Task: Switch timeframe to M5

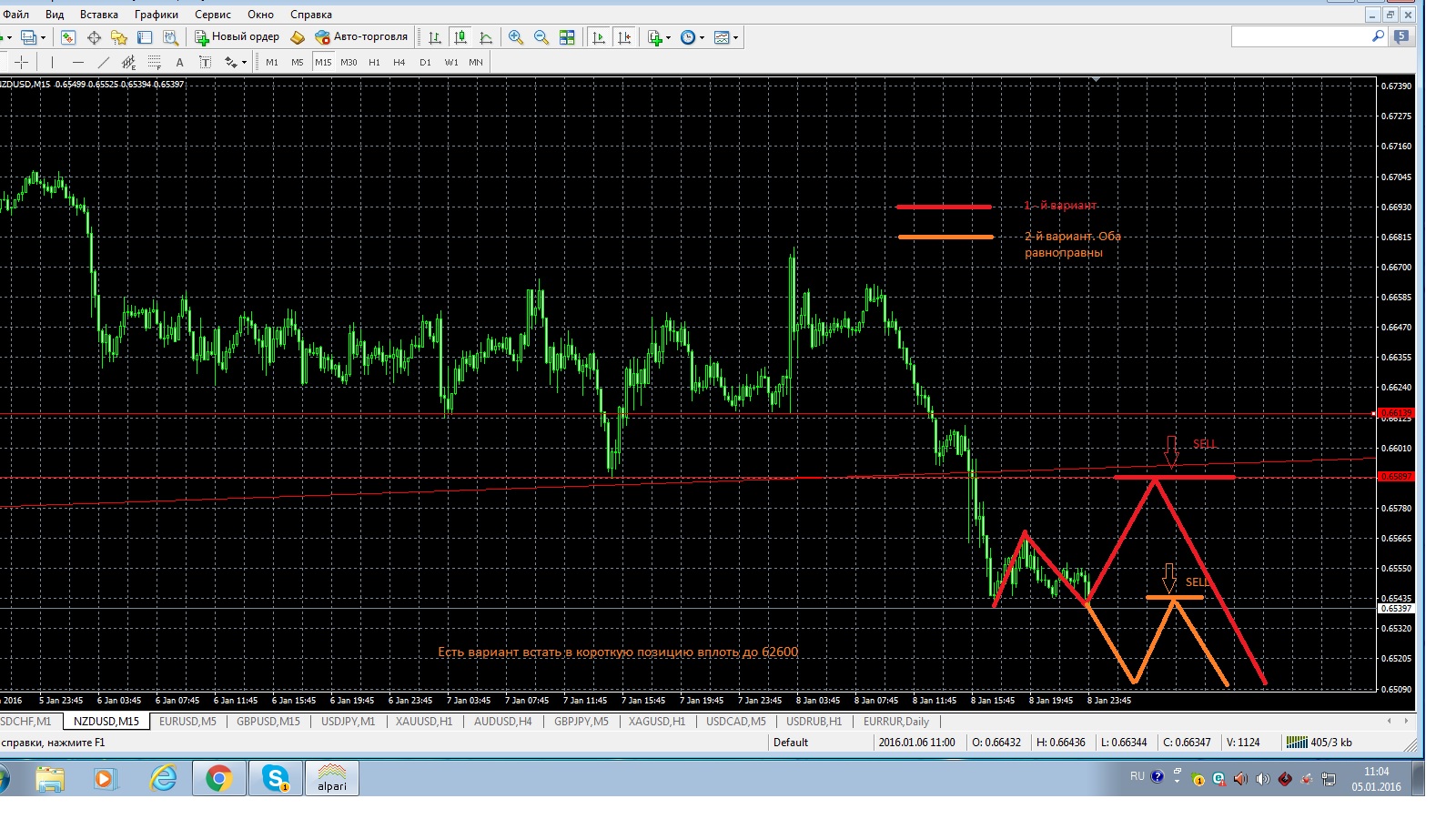Action: coord(298,62)
